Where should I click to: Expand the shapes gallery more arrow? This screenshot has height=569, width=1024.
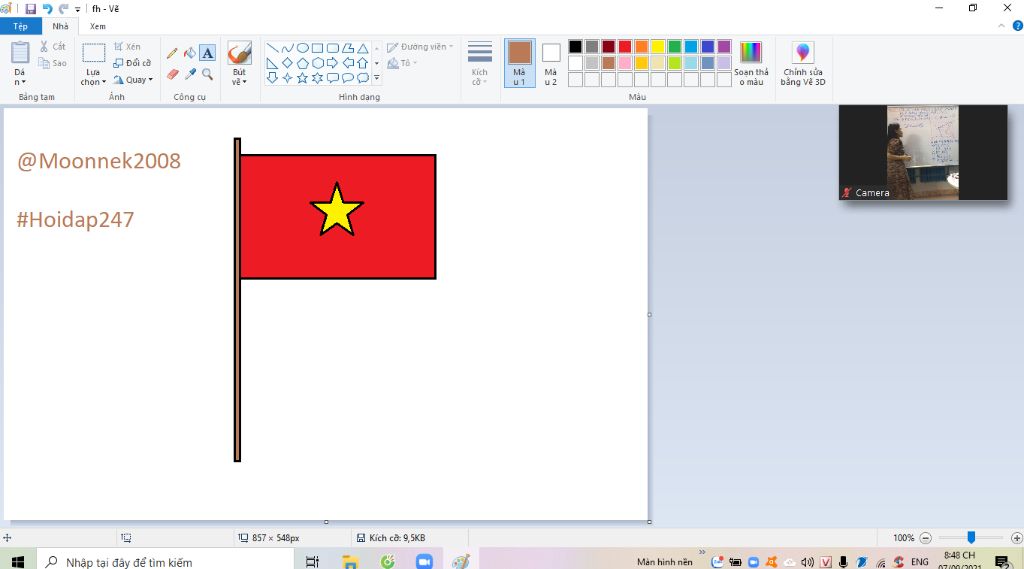(x=377, y=78)
